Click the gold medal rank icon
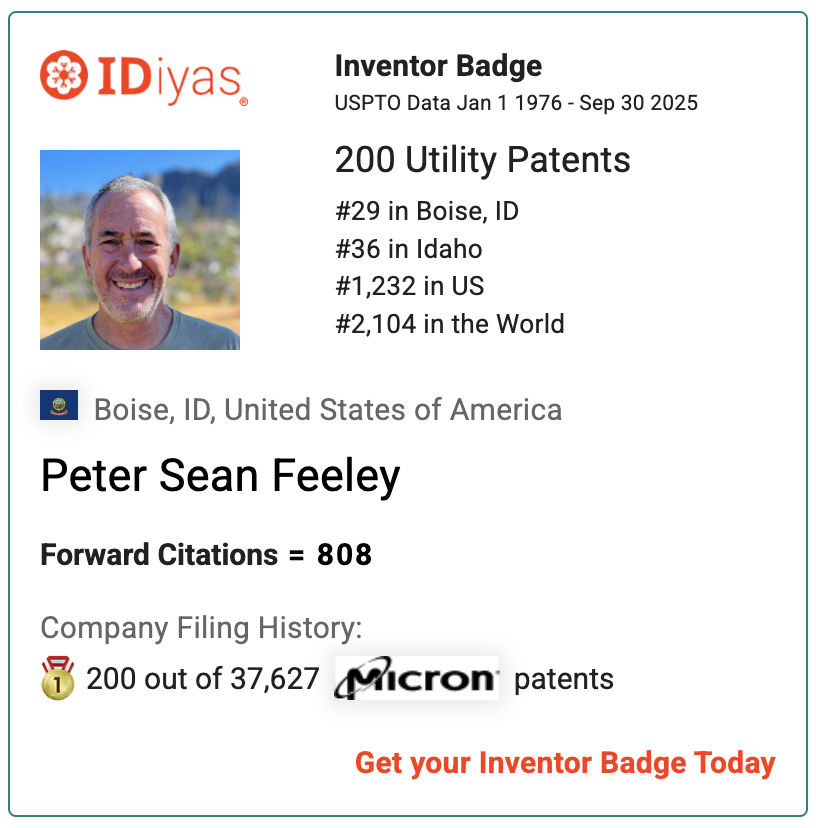The image size is (816, 828). coord(58,679)
